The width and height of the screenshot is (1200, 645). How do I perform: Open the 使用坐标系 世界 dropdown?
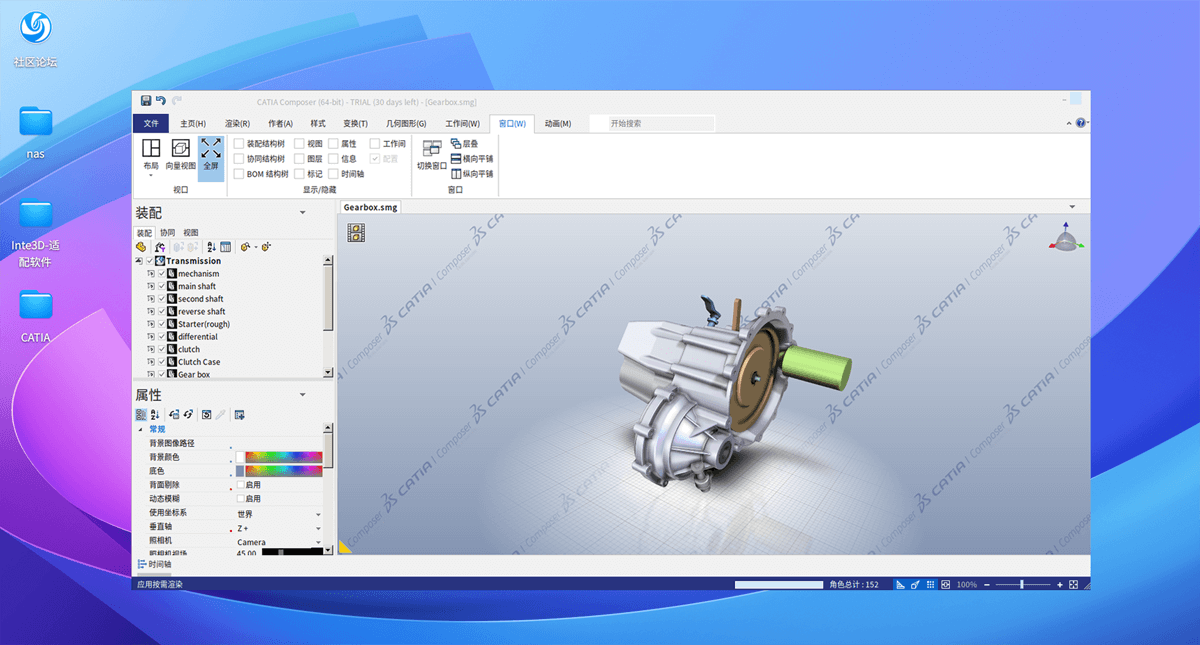click(319, 514)
